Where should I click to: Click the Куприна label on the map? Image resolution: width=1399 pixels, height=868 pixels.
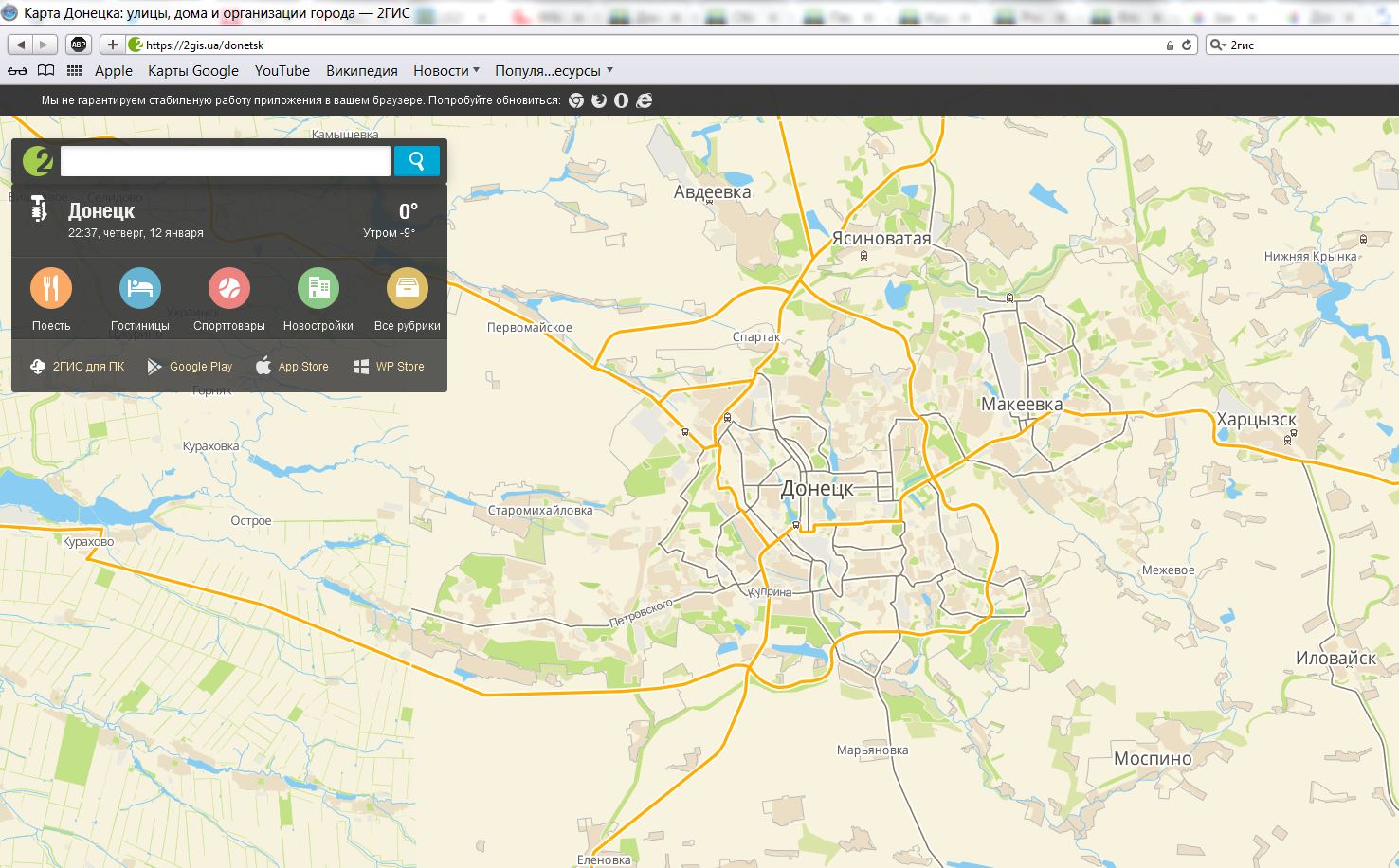click(770, 592)
